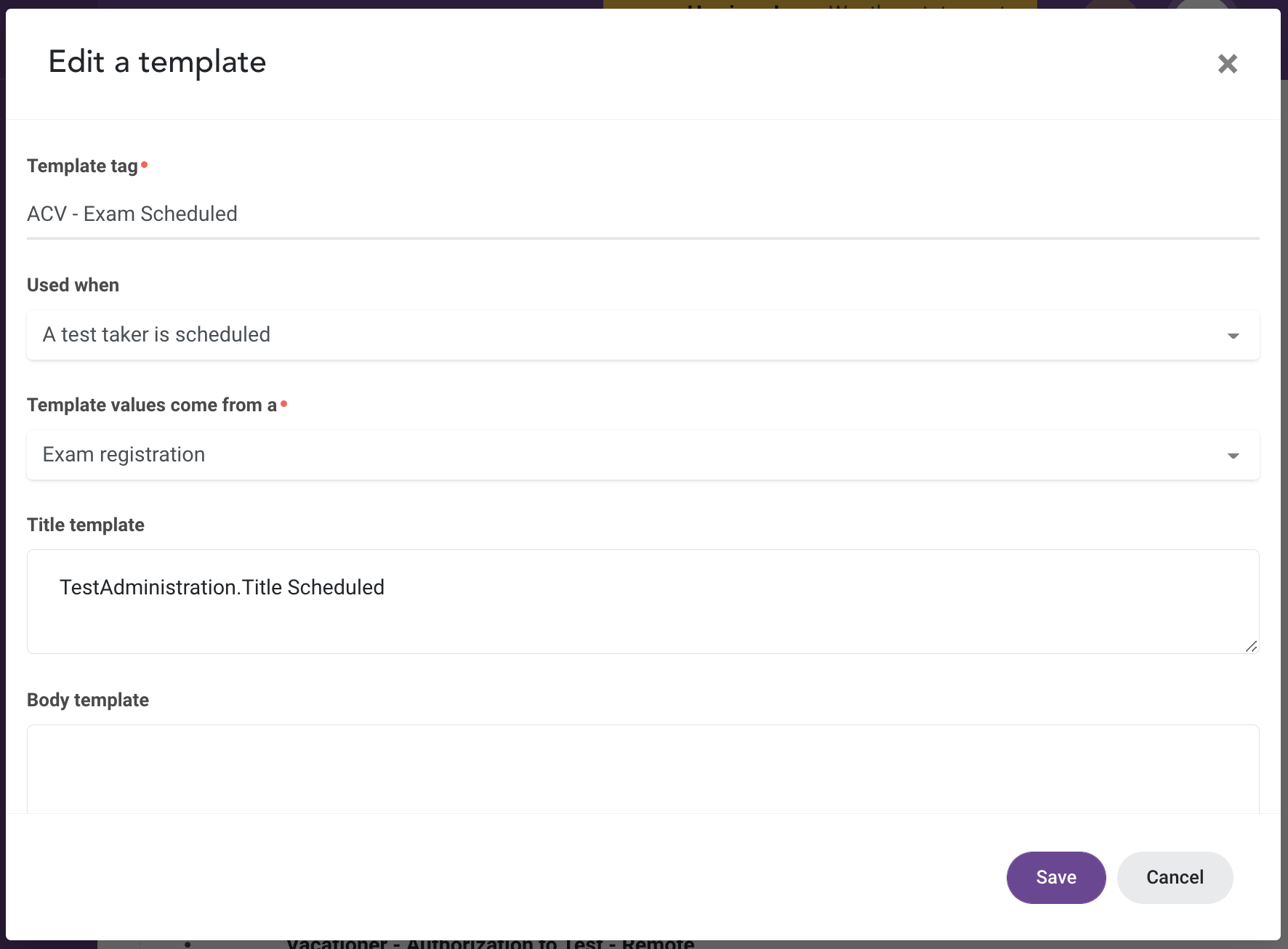This screenshot has width=1288, height=949.
Task: Click the Title template label
Action: (86, 525)
